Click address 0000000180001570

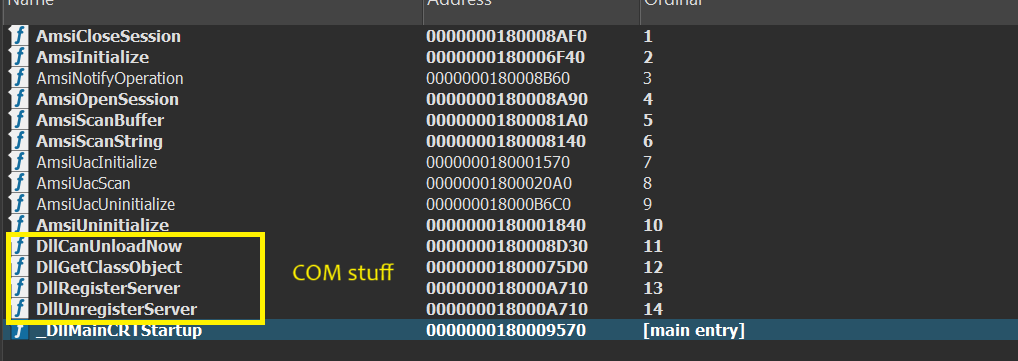pyautogui.click(x=498, y=162)
